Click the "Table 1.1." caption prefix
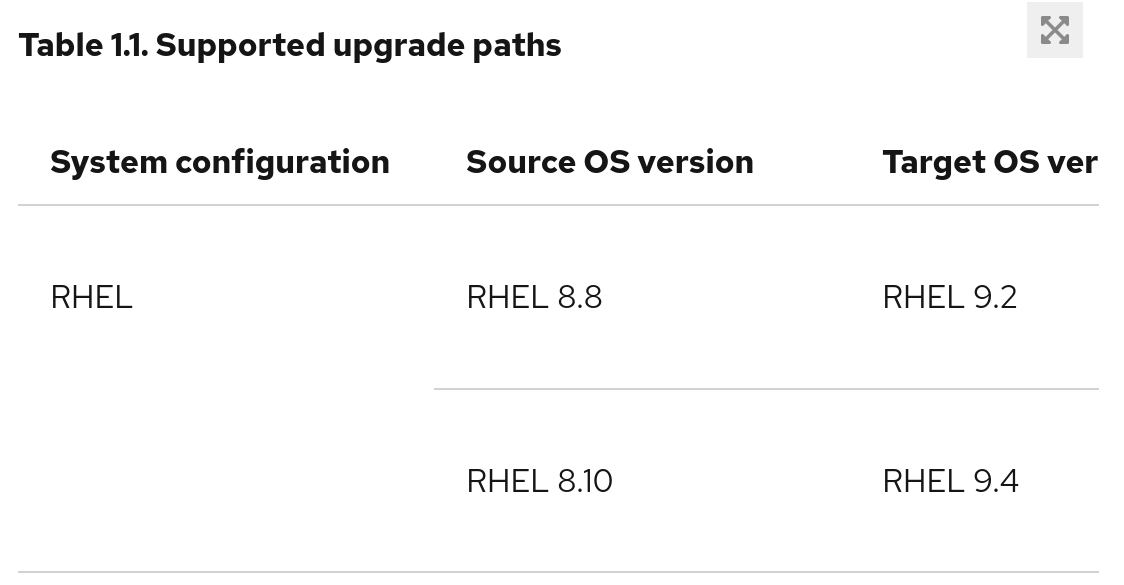Screen dimensions: 1124x585 pos(83,45)
